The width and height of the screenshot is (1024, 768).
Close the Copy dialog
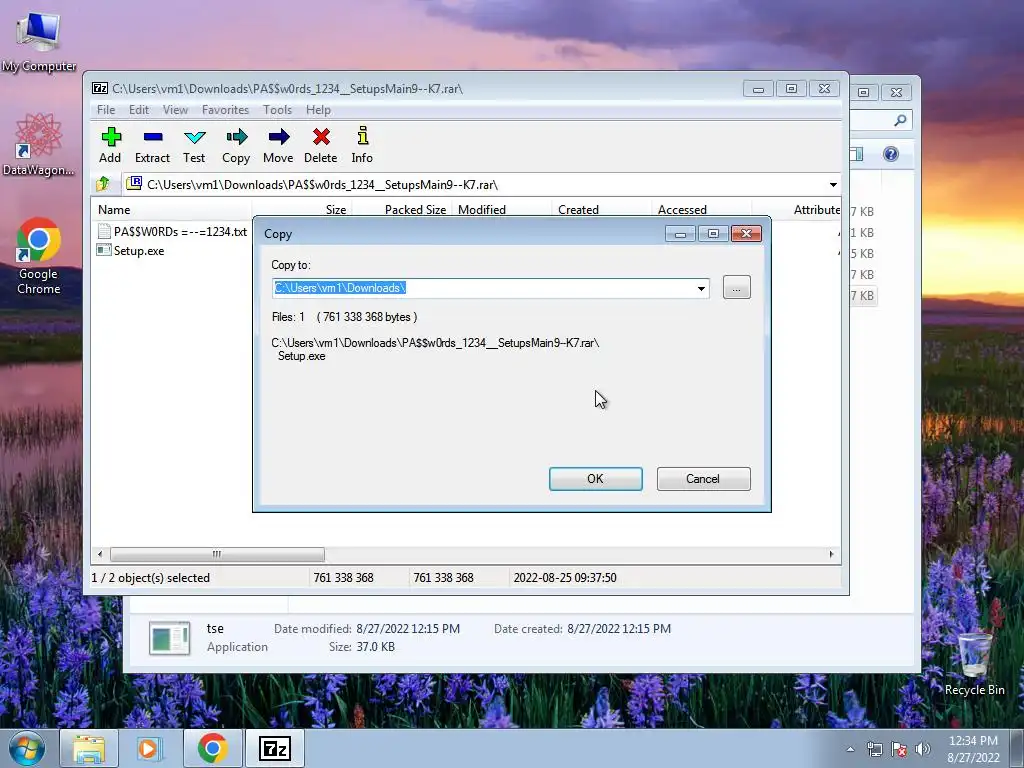pyautogui.click(x=746, y=234)
